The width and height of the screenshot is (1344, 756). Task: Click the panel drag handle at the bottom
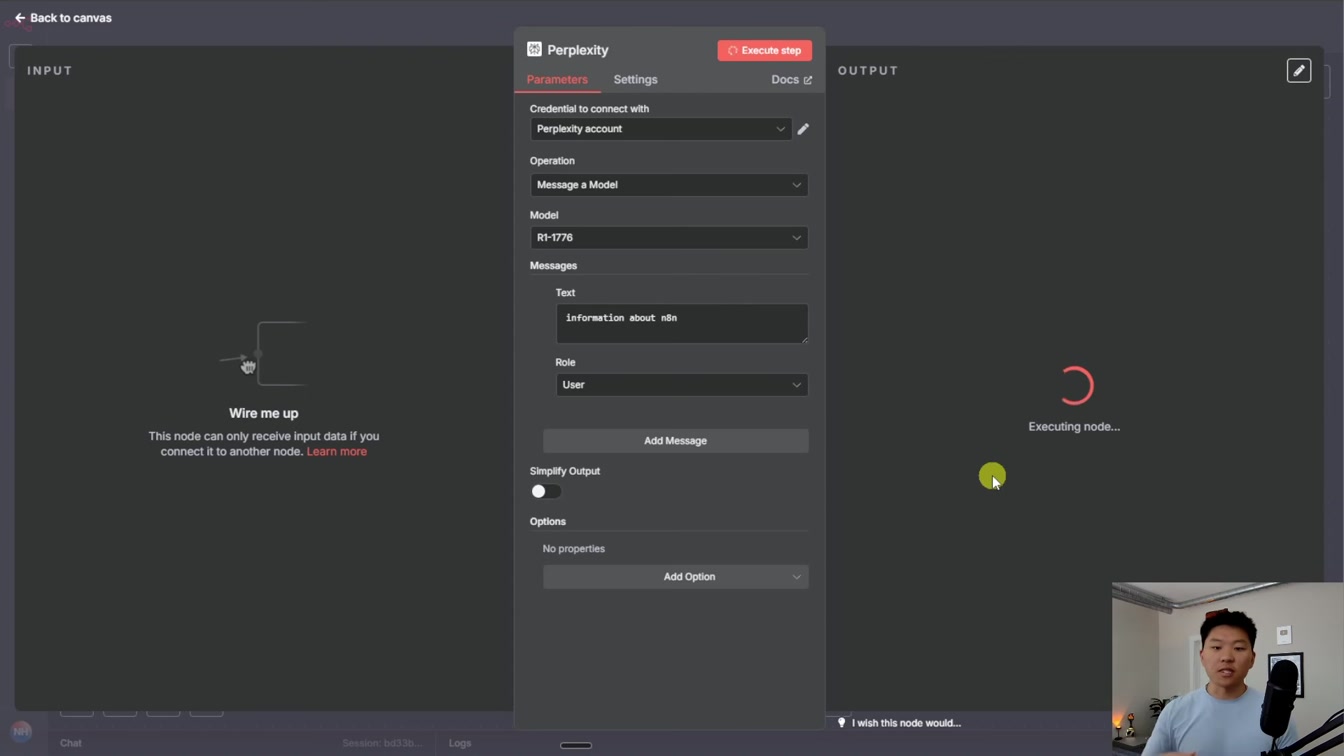[x=576, y=745]
